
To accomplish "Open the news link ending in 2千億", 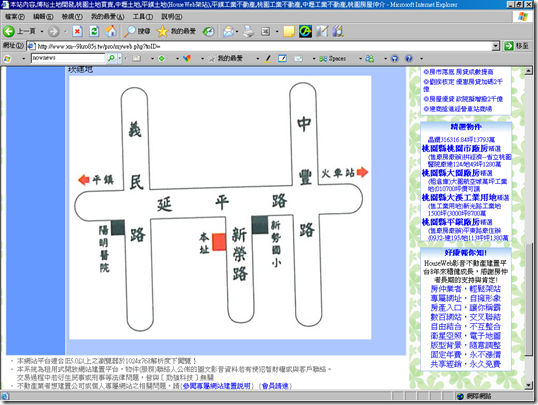I will point(463,99).
